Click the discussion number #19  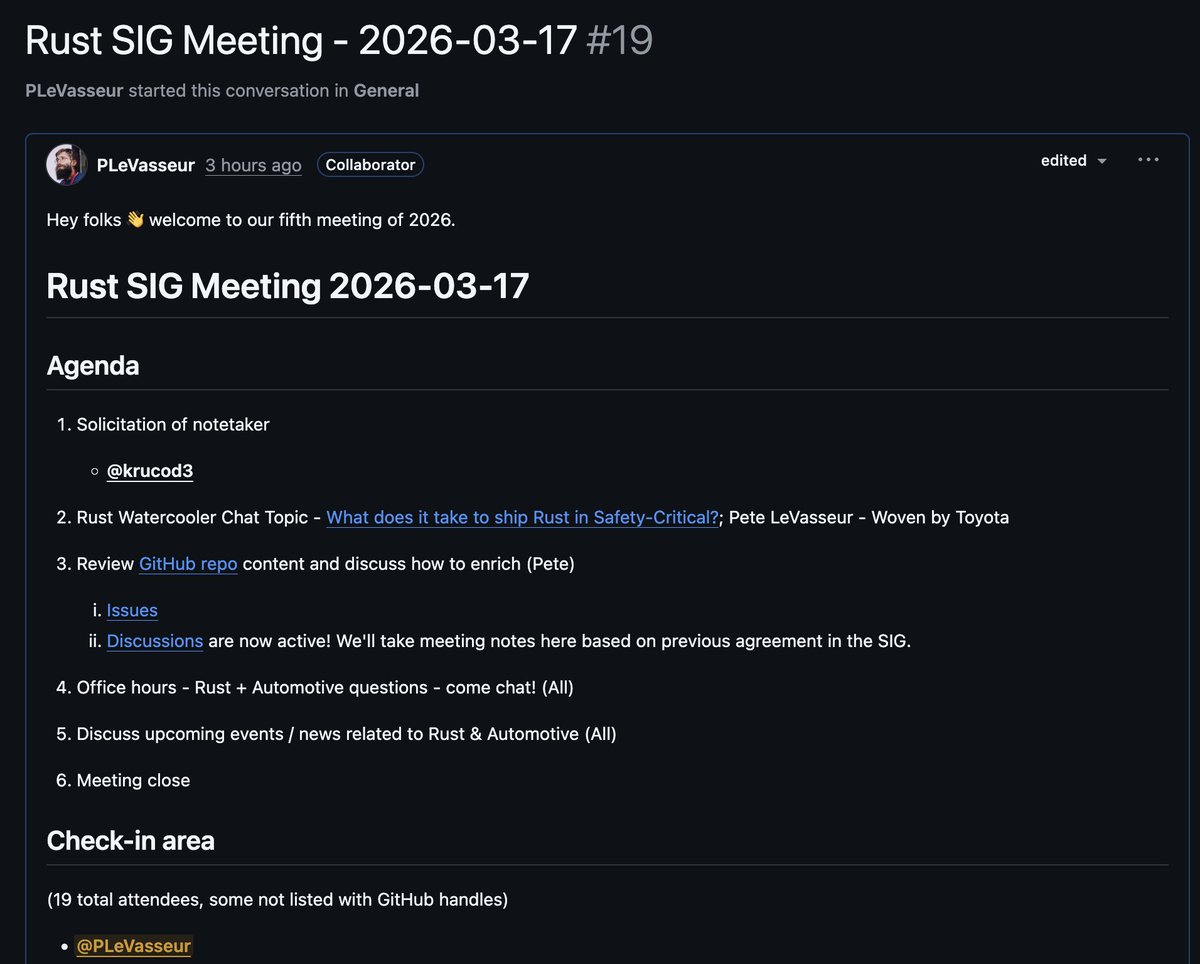[619, 40]
